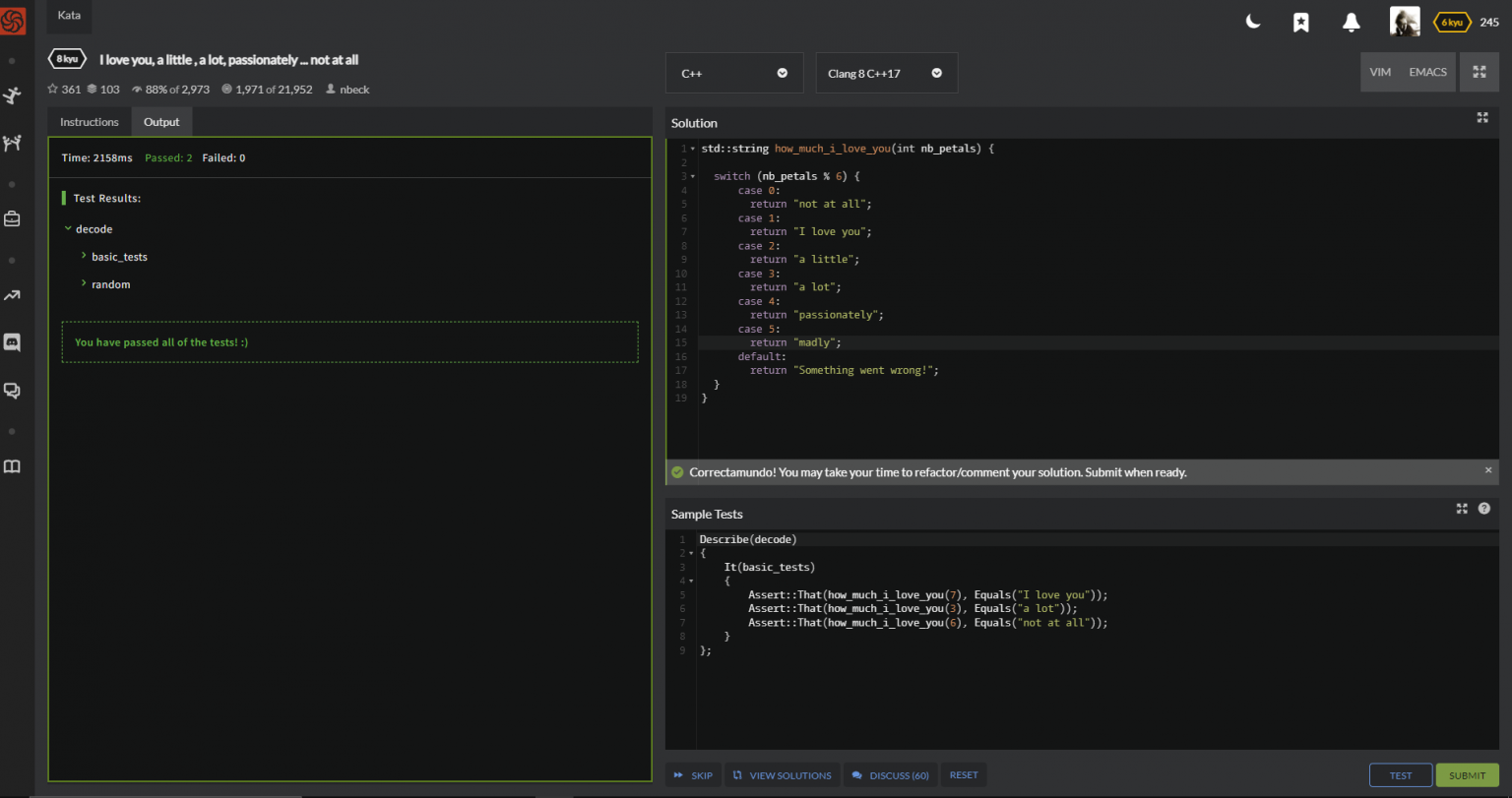Enable VIM keybindings
Screen dimensions: 1512x798
(1380, 72)
